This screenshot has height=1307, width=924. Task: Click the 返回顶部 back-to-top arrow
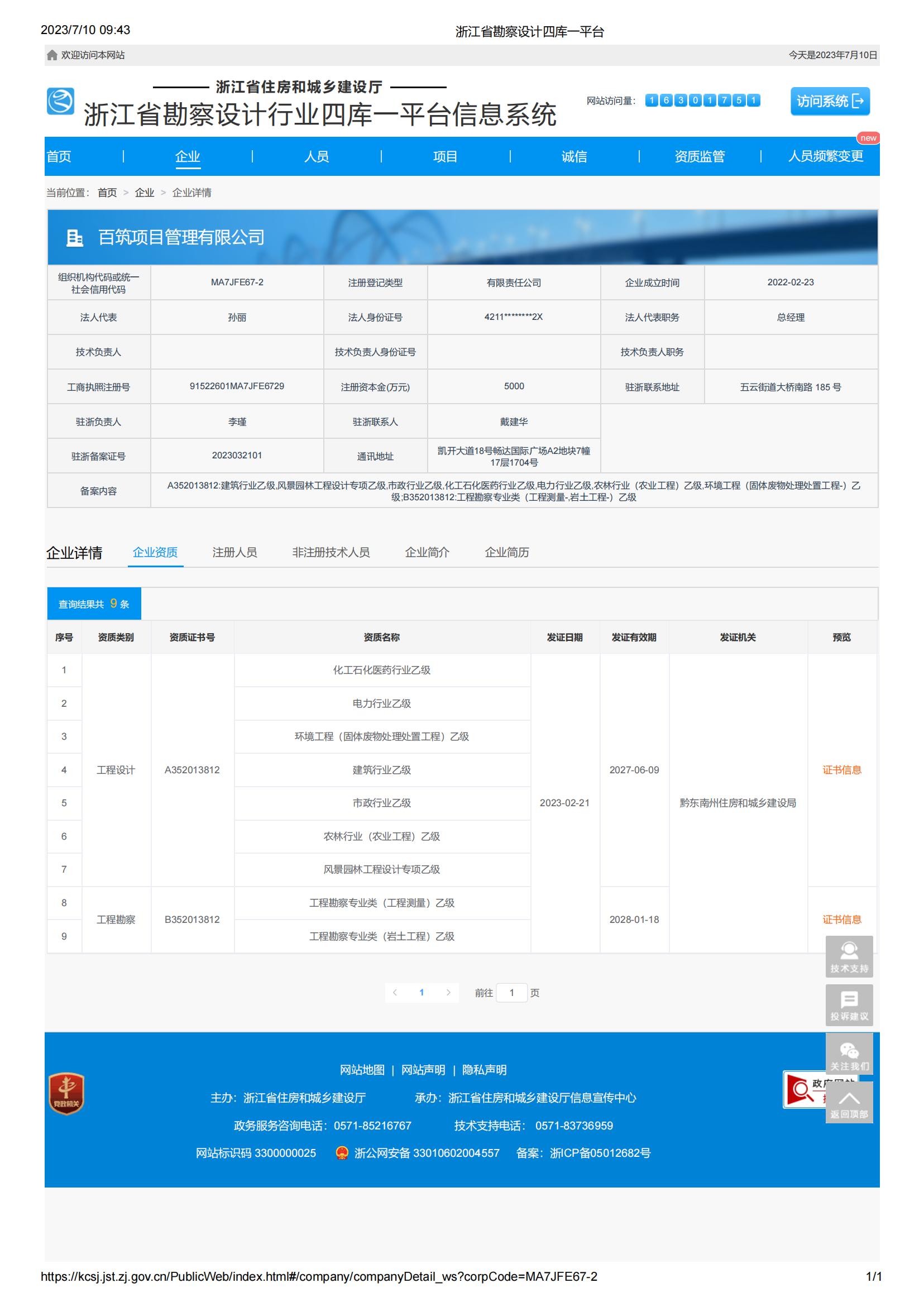848,1103
